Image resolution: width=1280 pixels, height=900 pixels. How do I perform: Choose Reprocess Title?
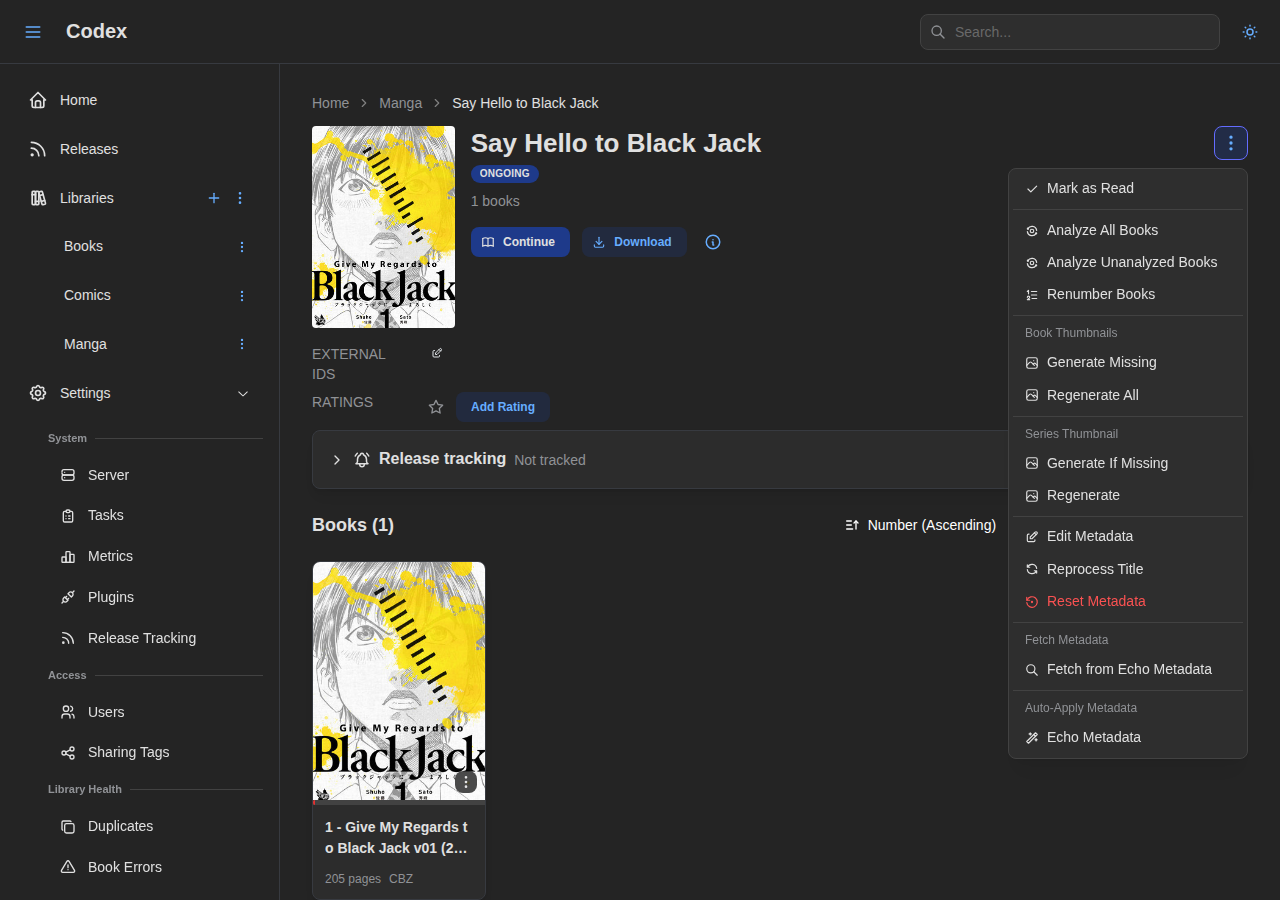tap(1128, 569)
